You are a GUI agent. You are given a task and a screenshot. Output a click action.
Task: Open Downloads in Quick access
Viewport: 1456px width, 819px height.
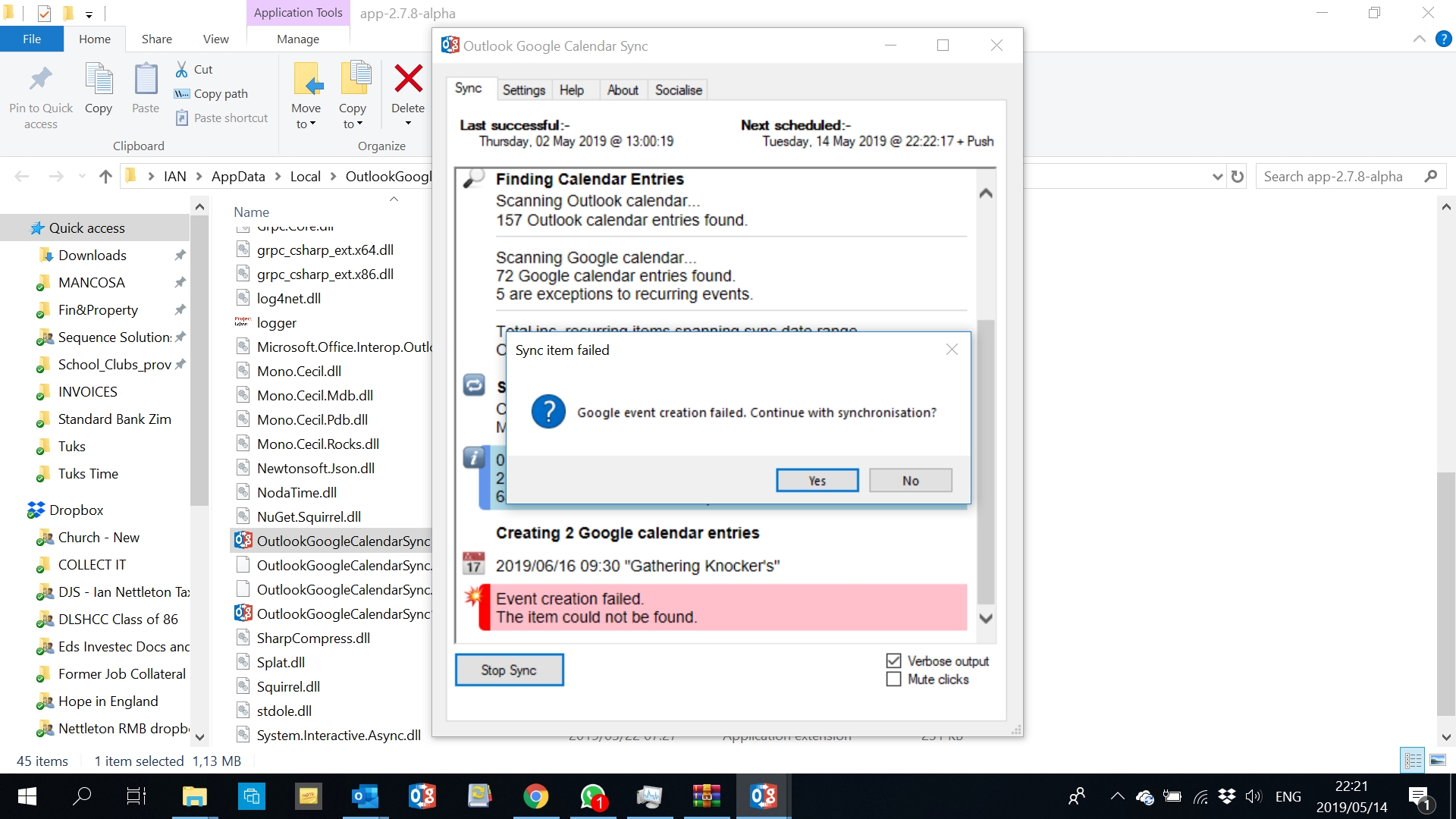(93, 255)
